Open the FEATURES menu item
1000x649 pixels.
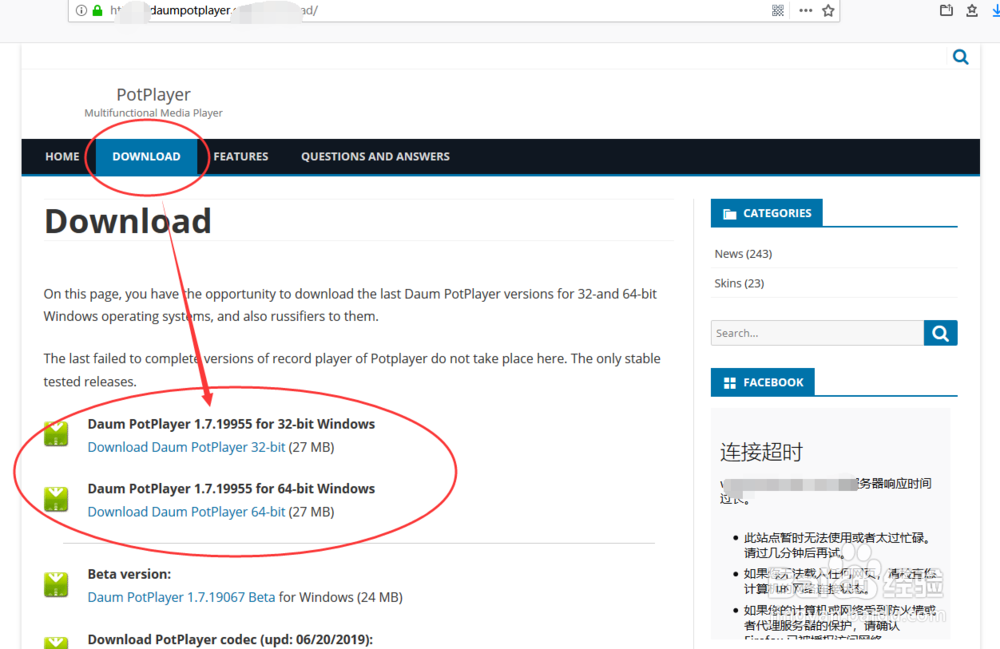[240, 156]
